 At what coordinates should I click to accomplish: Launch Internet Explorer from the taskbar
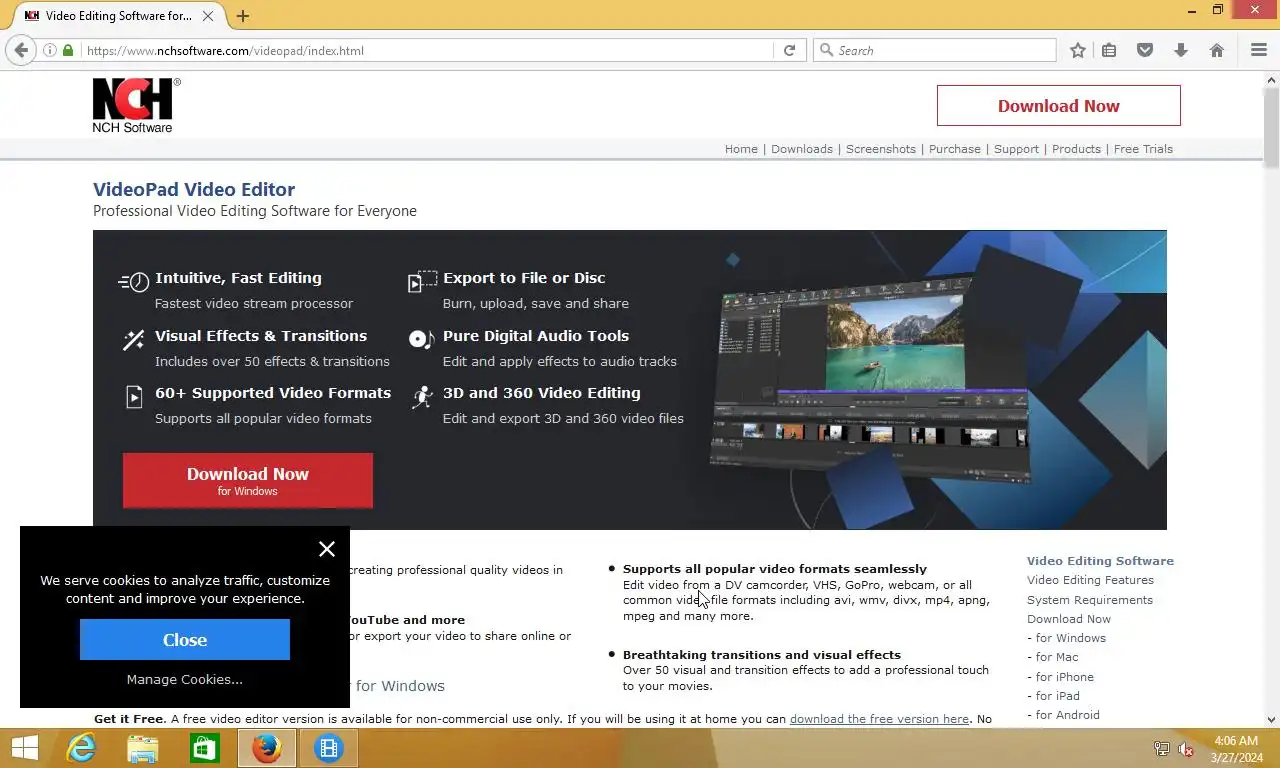81,748
